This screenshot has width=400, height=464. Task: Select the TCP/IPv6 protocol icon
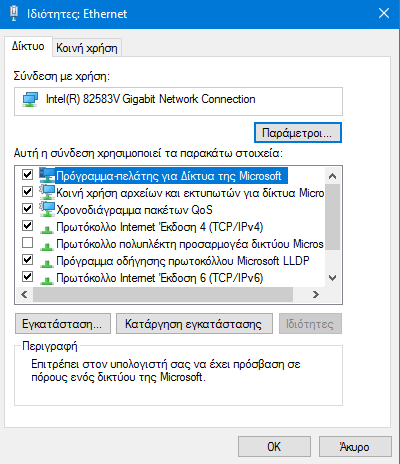47,280
